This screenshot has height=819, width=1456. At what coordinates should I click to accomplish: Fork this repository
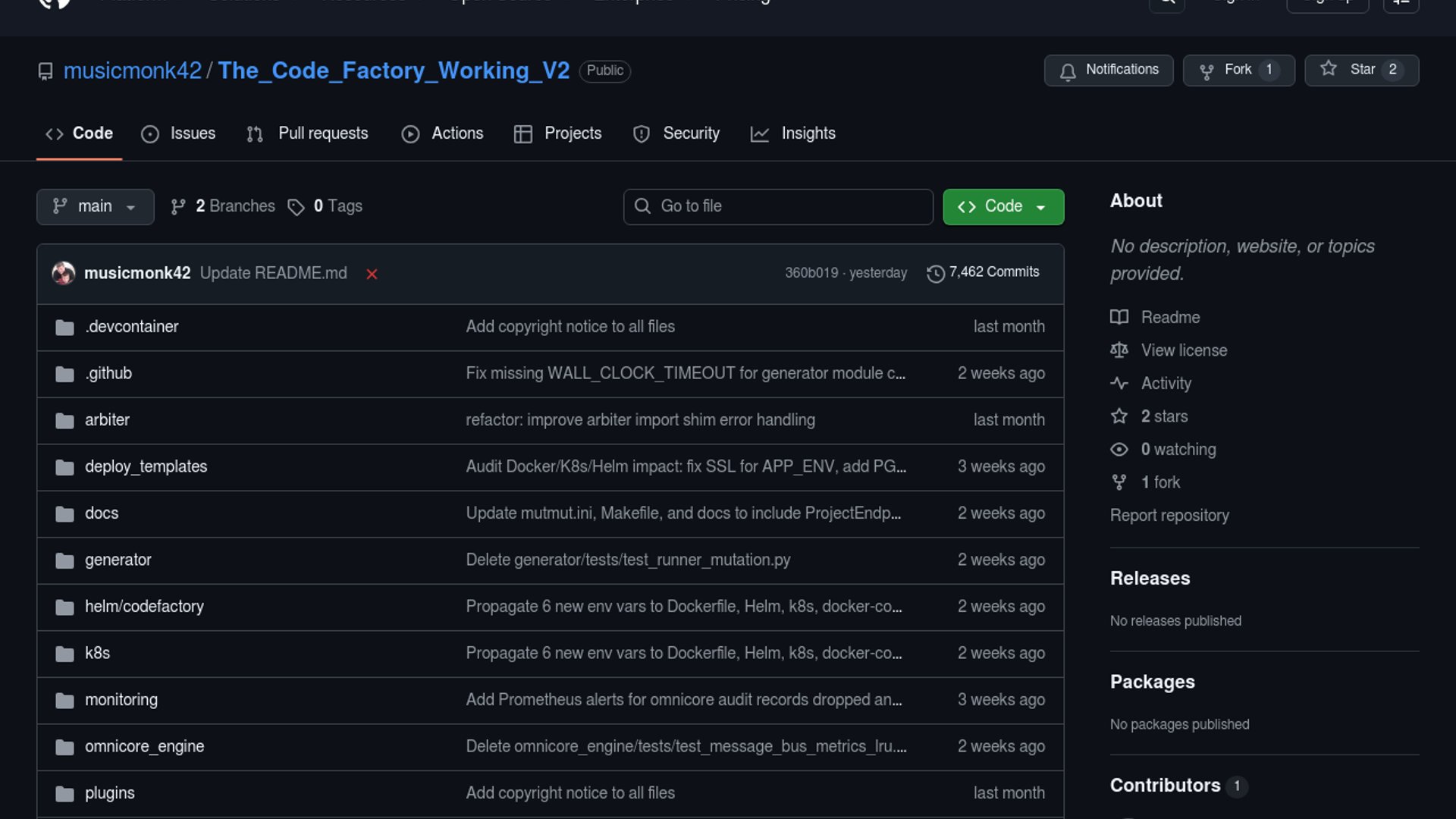click(1238, 70)
